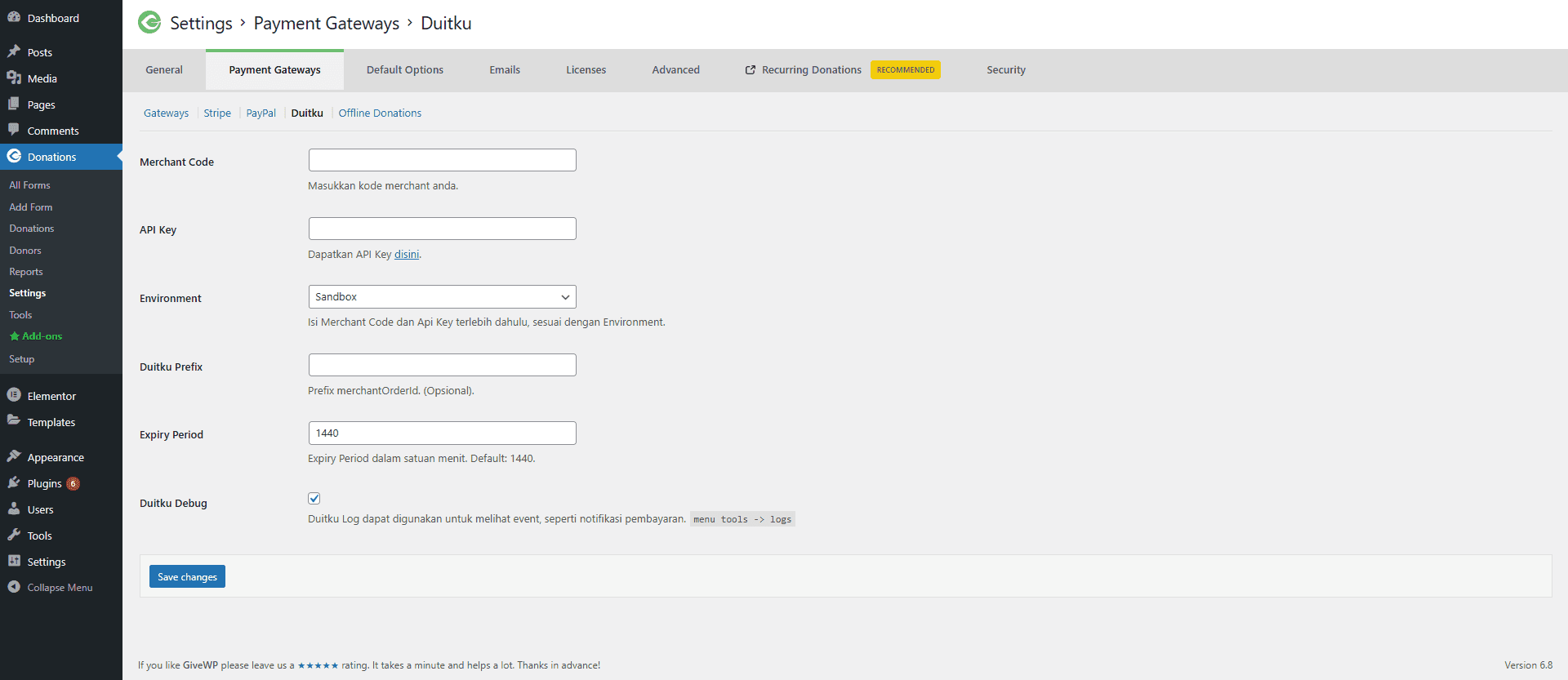
Task: Click the Collapse Menu arrow icon
Action: (14, 587)
